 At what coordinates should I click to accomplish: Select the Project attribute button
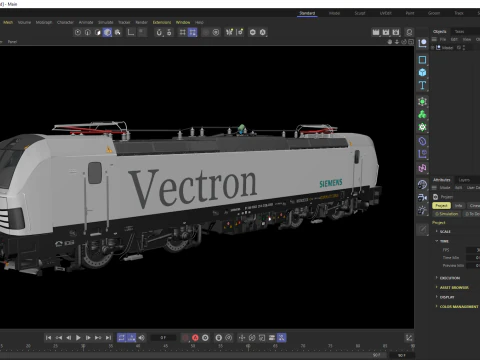(441, 206)
